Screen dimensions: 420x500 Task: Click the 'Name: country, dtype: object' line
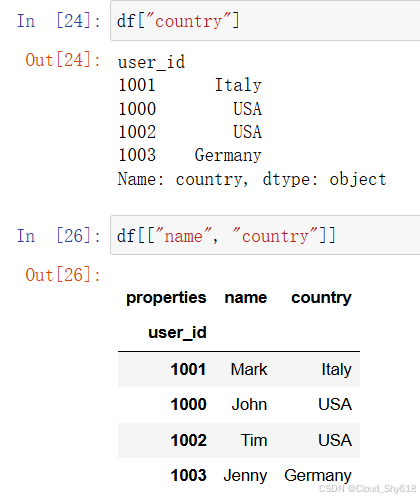coord(252,179)
